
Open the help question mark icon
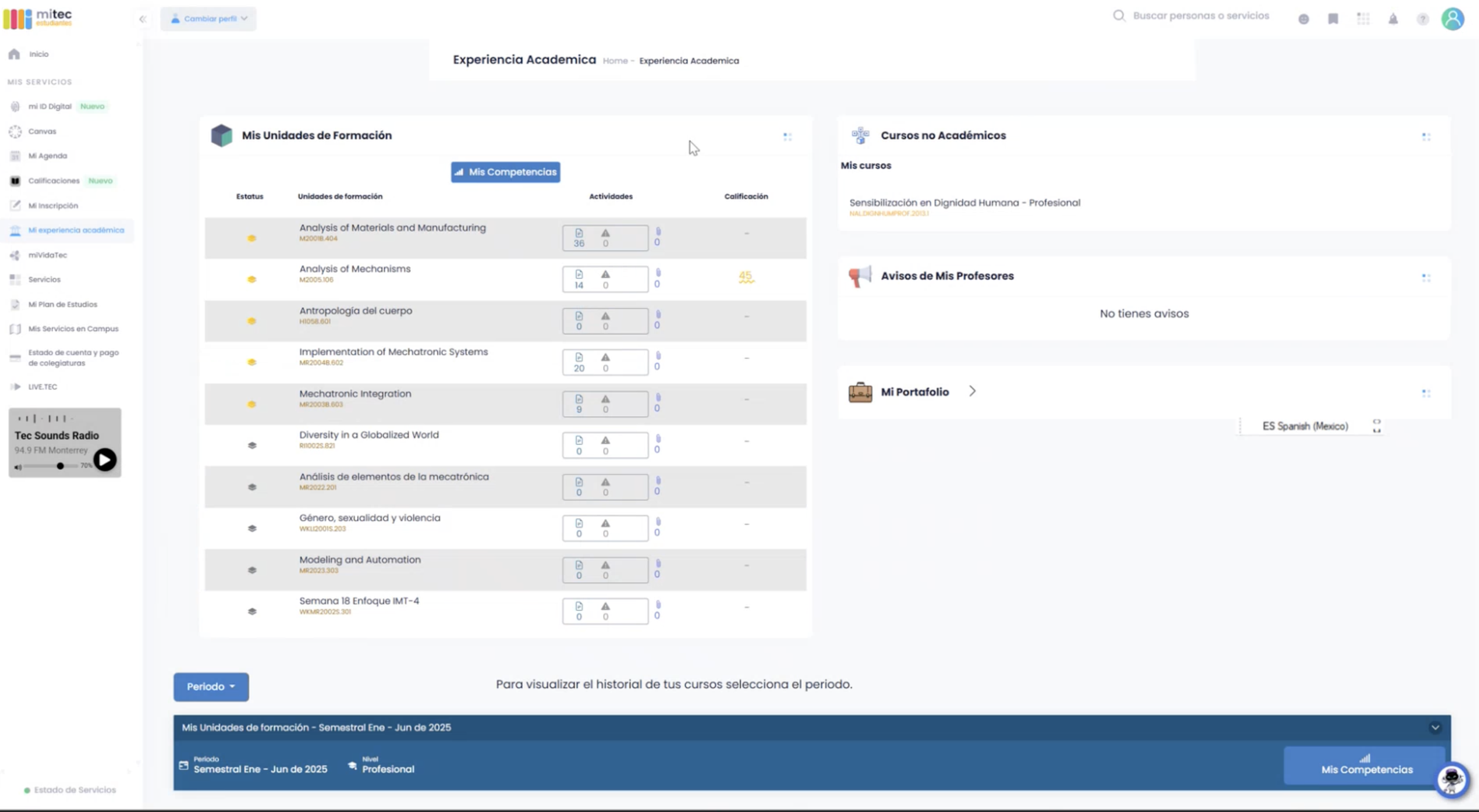tap(1423, 19)
